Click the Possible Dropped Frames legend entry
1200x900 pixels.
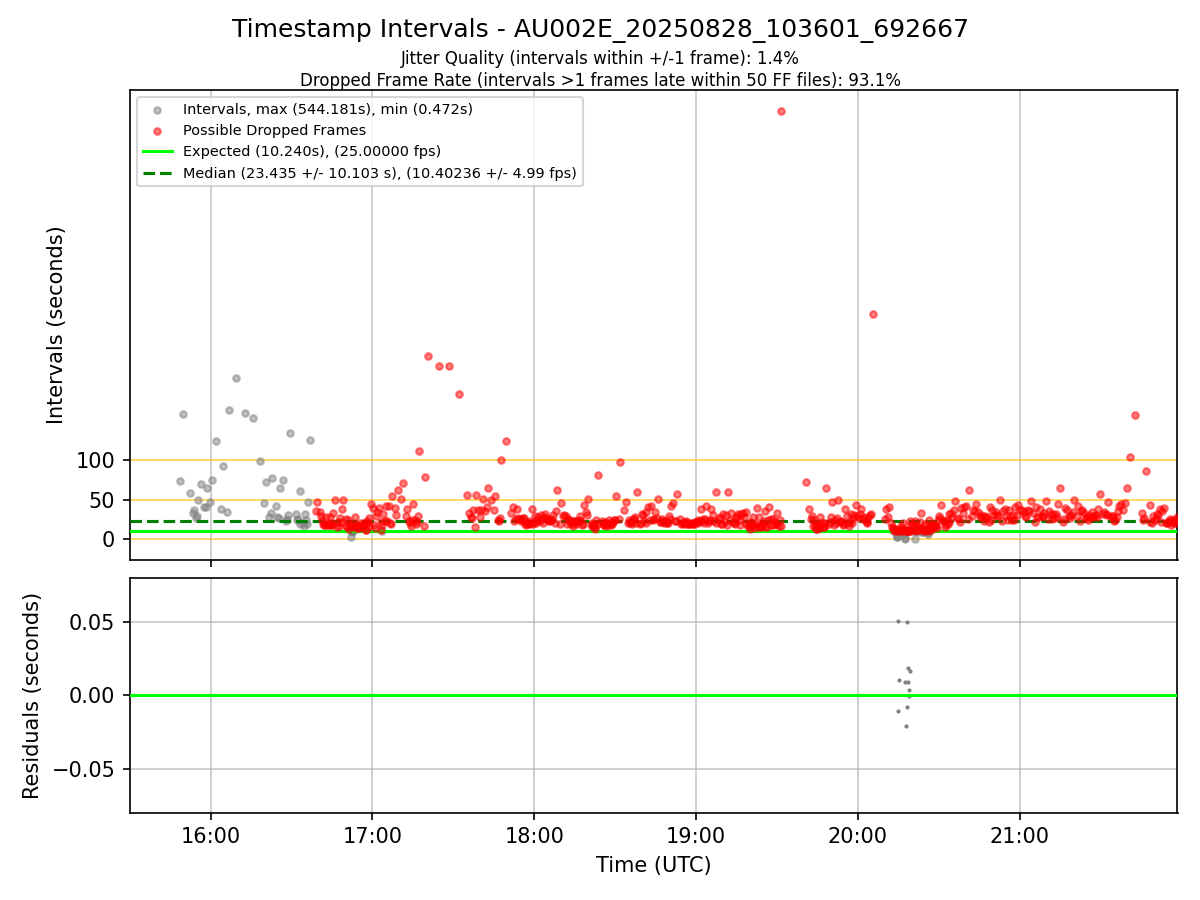pyautogui.click(x=274, y=130)
